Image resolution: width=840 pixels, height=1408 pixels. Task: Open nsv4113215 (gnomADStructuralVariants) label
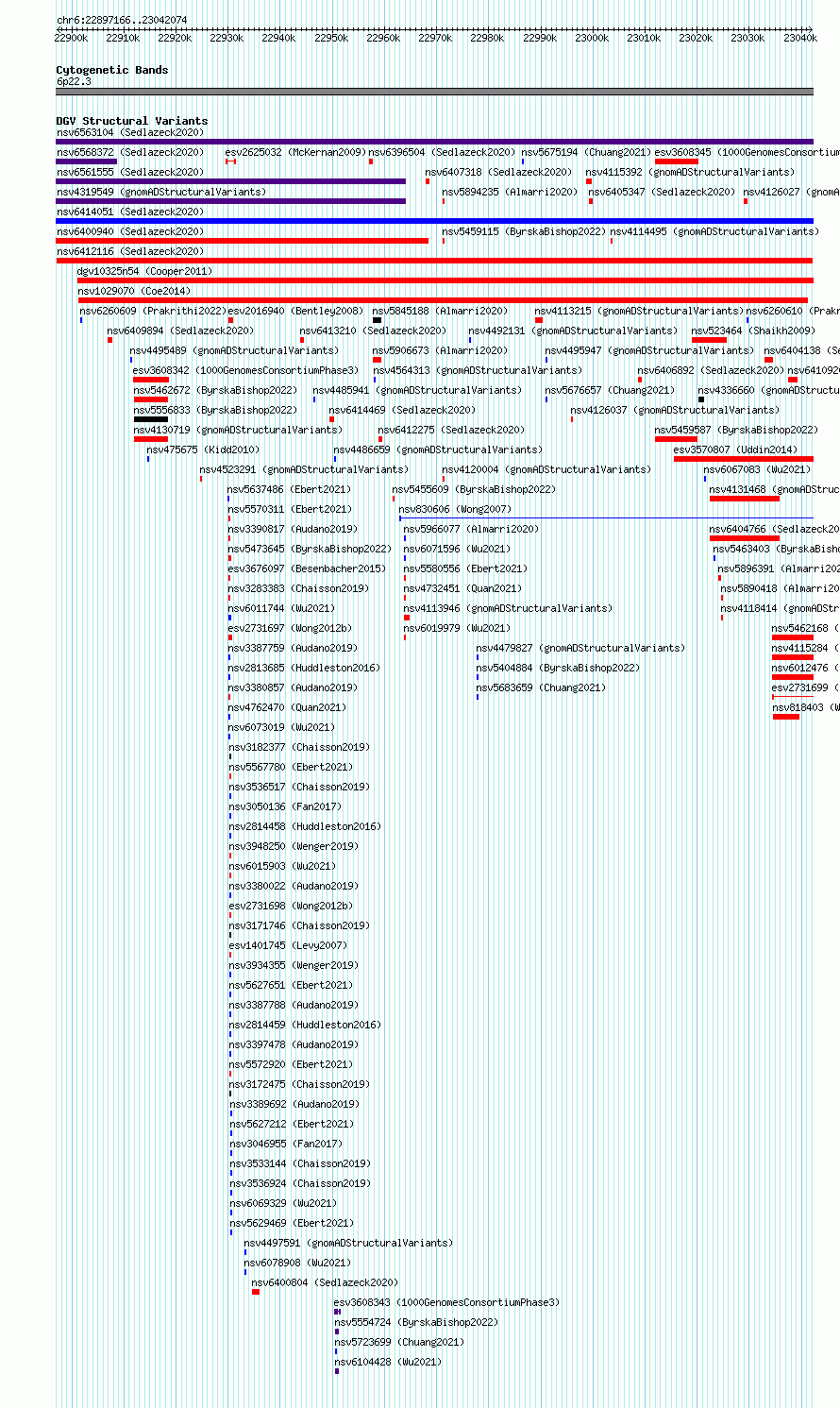(x=640, y=311)
